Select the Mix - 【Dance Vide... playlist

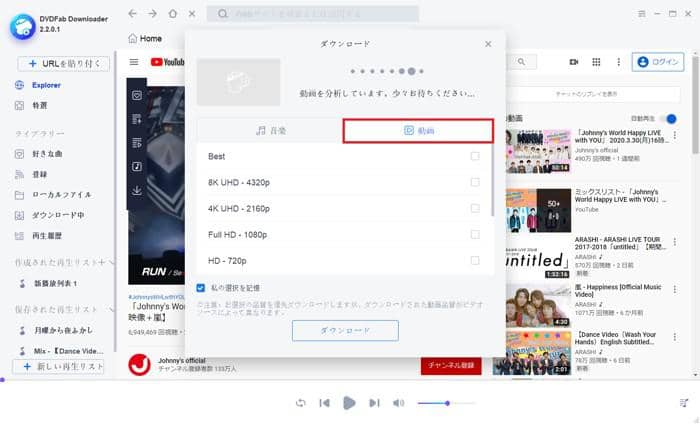(68, 351)
